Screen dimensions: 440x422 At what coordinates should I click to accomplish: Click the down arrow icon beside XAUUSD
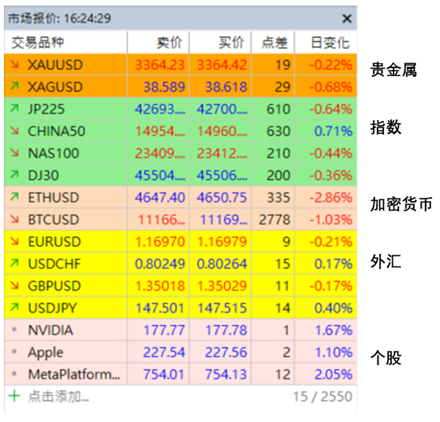pyautogui.click(x=14, y=64)
